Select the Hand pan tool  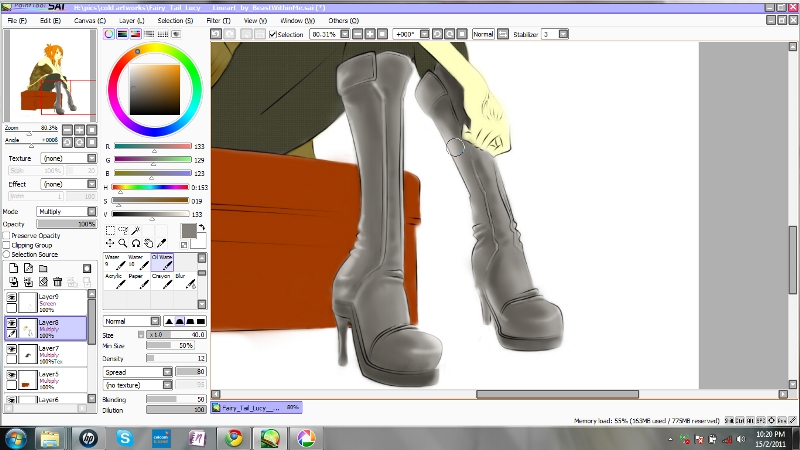click(x=148, y=243)
